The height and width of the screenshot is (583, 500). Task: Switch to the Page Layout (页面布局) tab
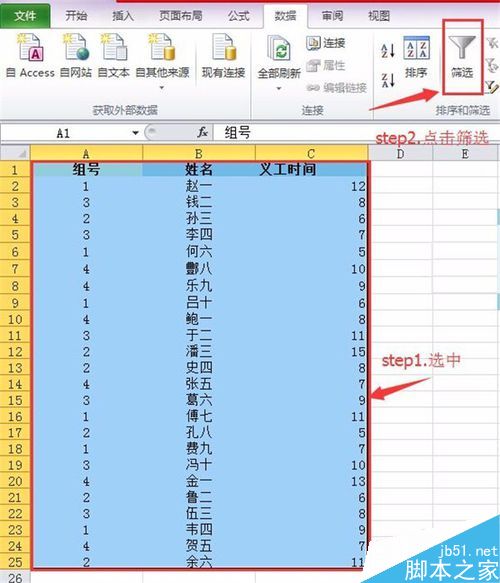pos(181,16)
